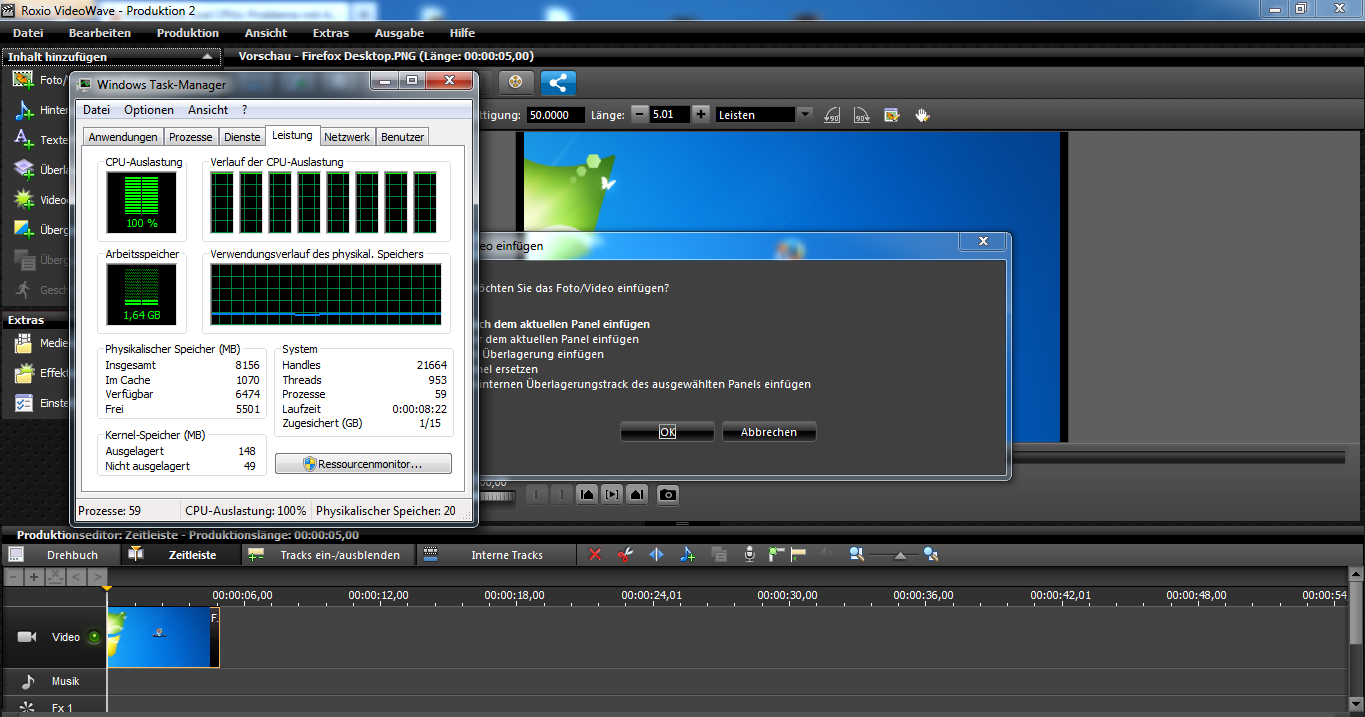Open the Hilfe menu
1365x717 pixels.
coord(463,33)
